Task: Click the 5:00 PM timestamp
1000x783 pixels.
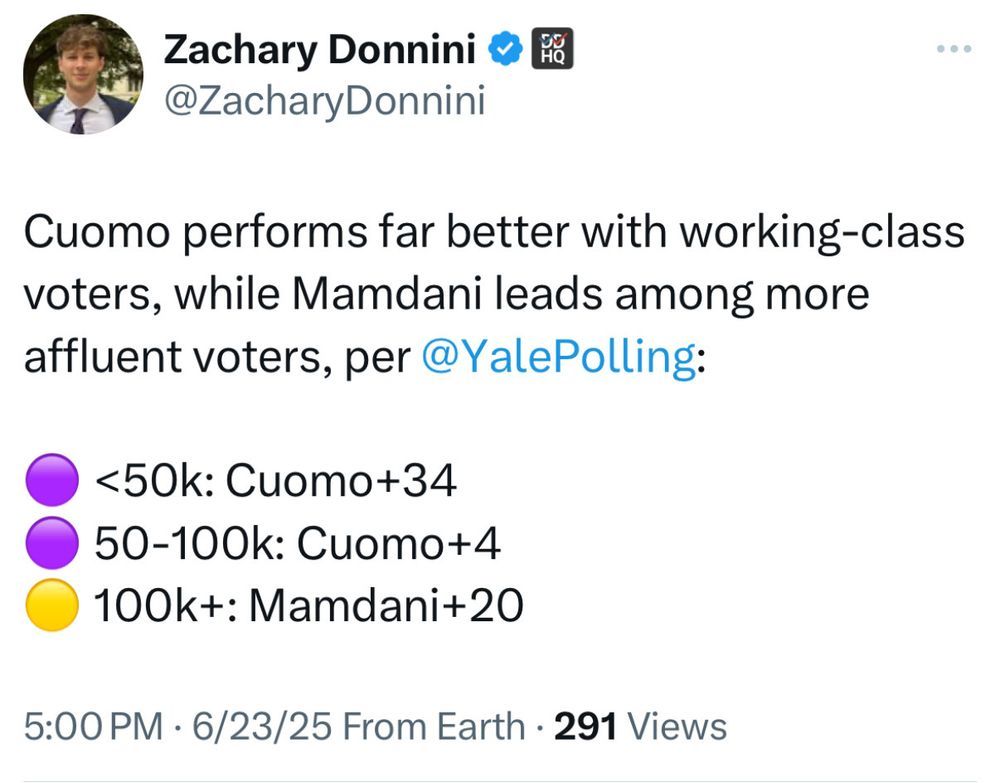Action: click(x=94, y=726)
